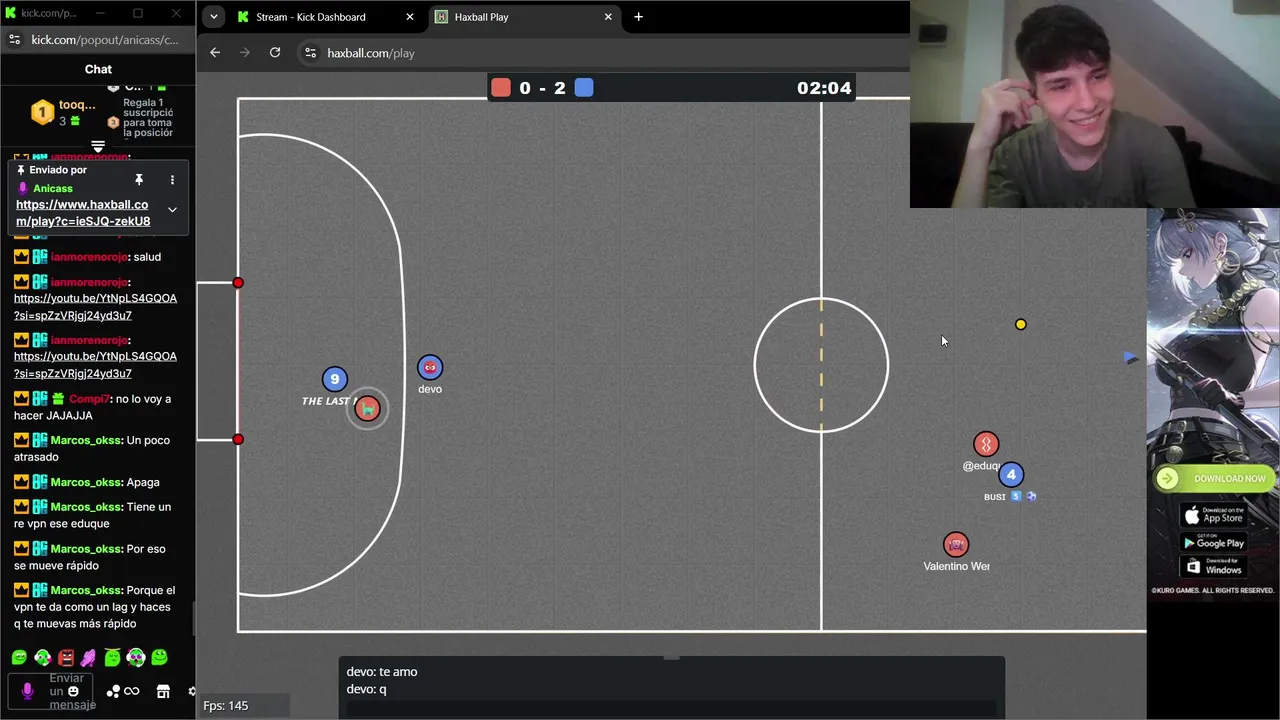Click the browser back arrow
This screenshot has width=1280, height=720.
click(215, 53)
